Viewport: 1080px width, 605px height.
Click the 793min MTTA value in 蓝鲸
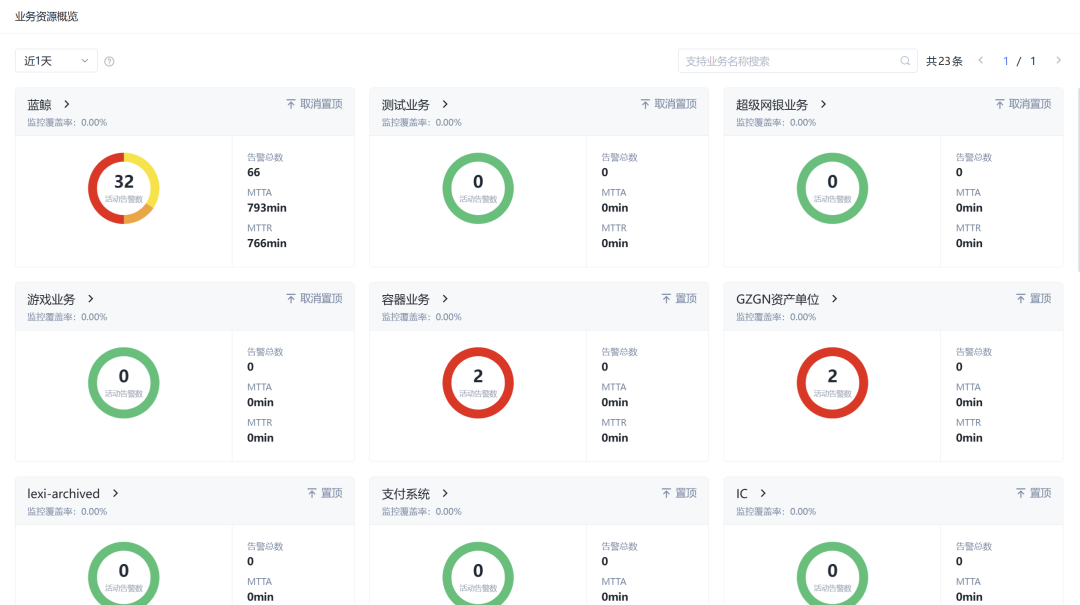point(267,207)
